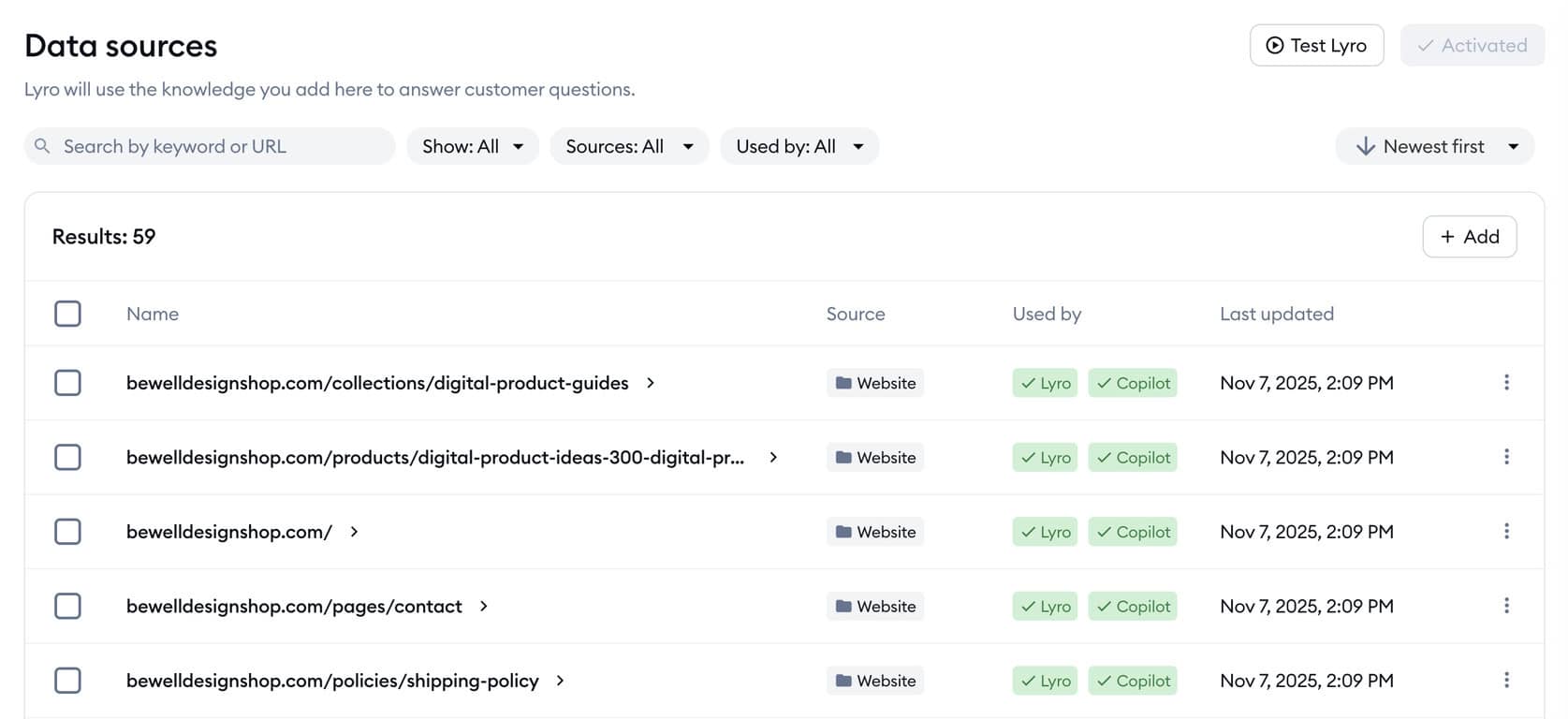Open three-dot menu for digital-product-guides row

tap(1505, 383)
